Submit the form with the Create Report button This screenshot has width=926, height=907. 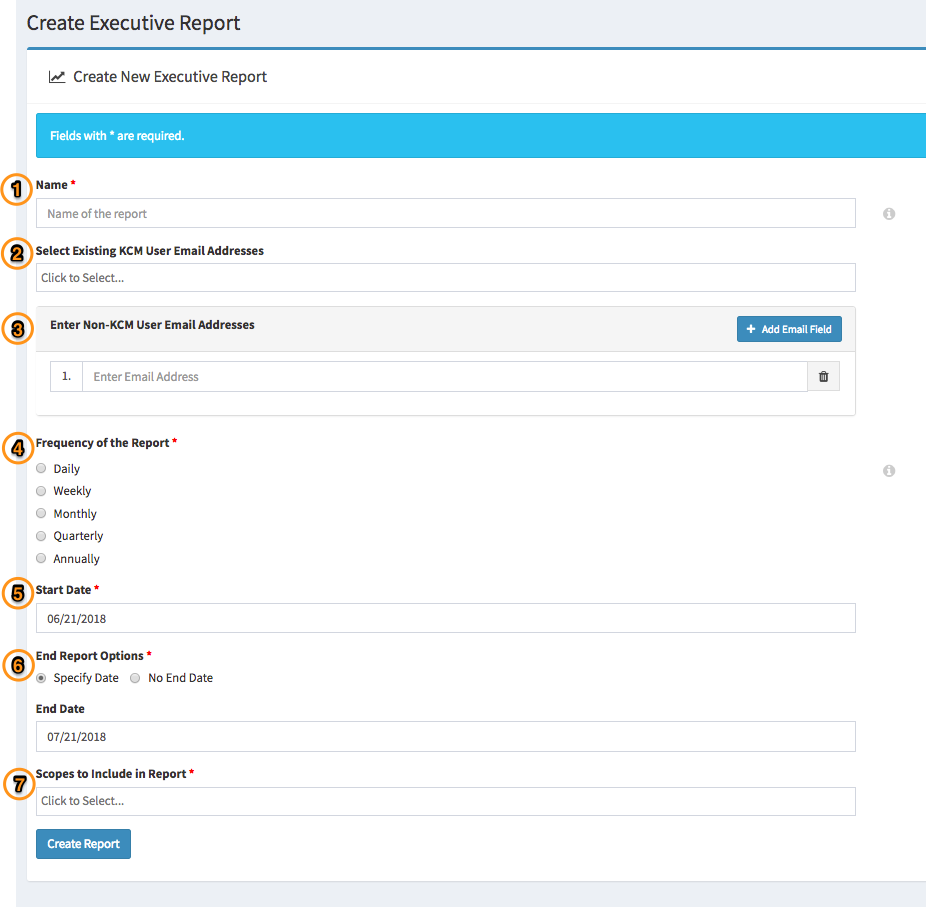click(x=83, y=843)
